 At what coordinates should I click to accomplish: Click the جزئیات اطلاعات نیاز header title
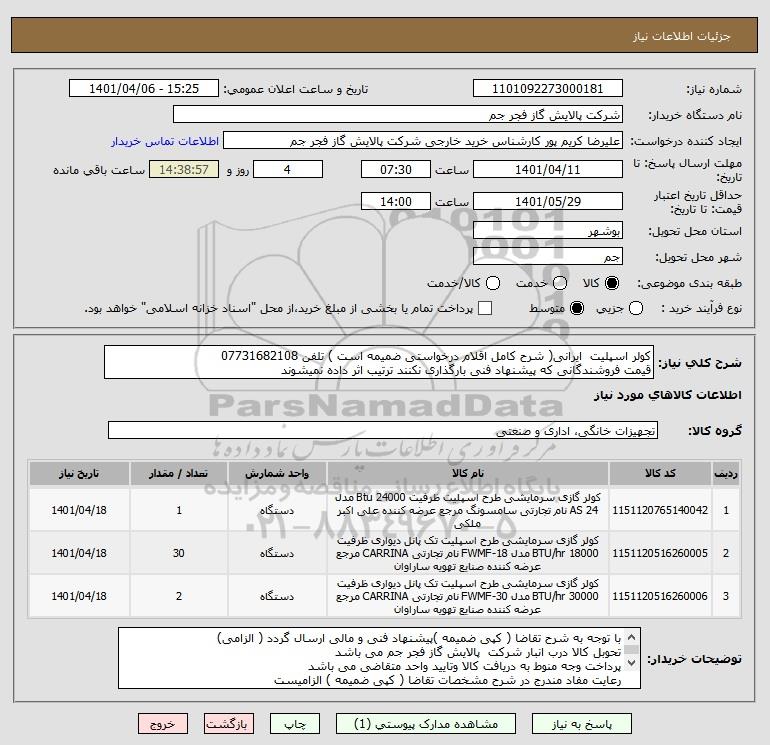(x=681, y=36)
